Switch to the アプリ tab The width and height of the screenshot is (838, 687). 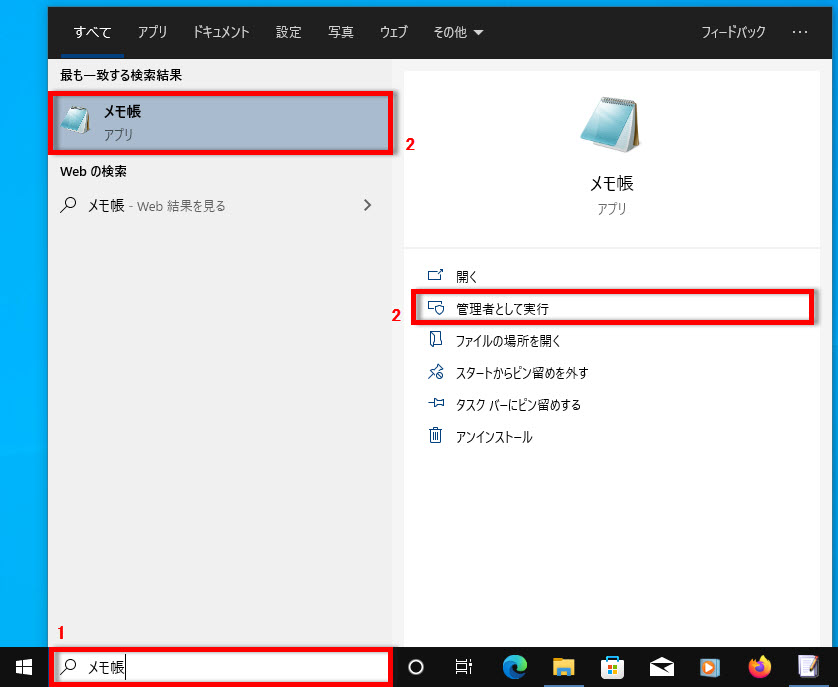[153, 32]
